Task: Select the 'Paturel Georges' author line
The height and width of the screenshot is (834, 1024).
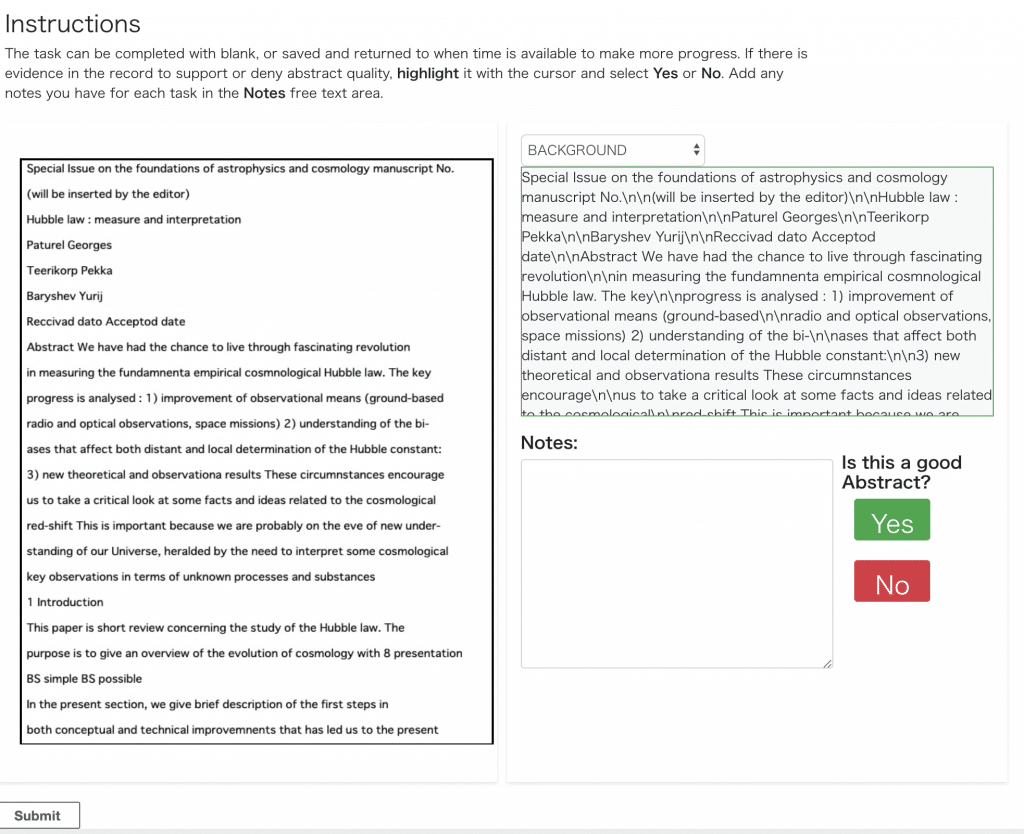Action: [69, 245]
